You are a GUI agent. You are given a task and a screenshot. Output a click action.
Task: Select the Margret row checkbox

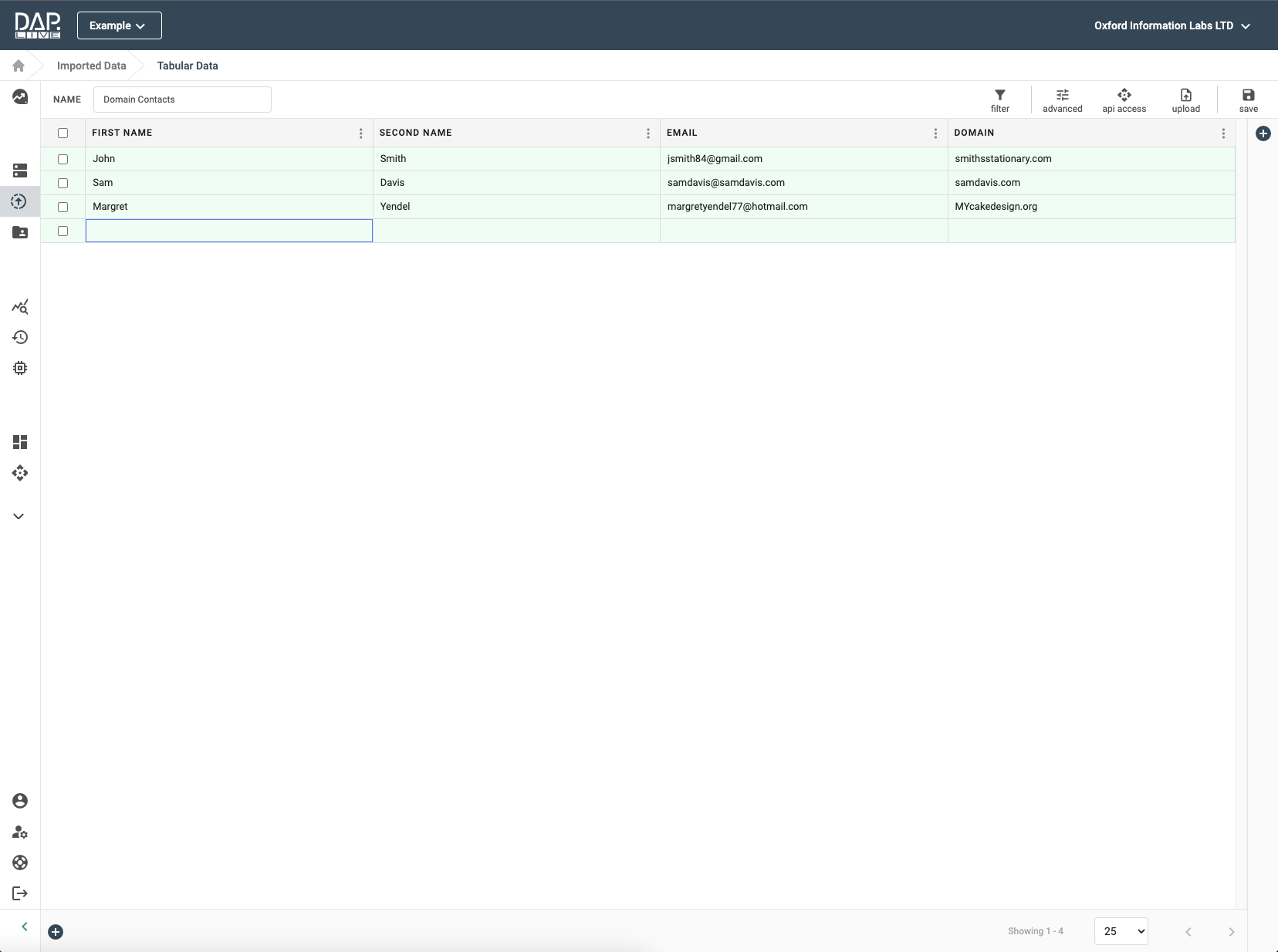click(x=63, y=207)
